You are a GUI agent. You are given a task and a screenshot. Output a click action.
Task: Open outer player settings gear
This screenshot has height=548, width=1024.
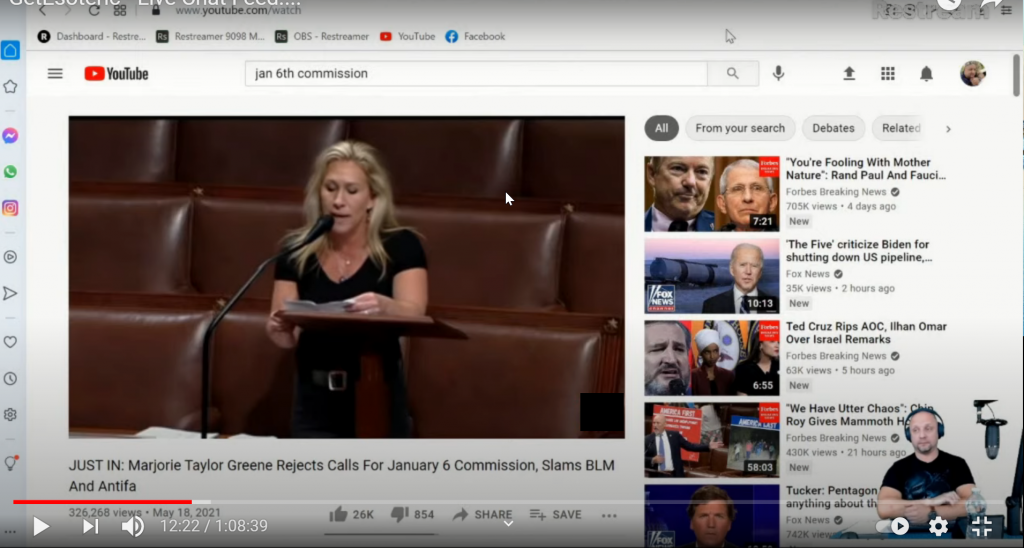938,526
